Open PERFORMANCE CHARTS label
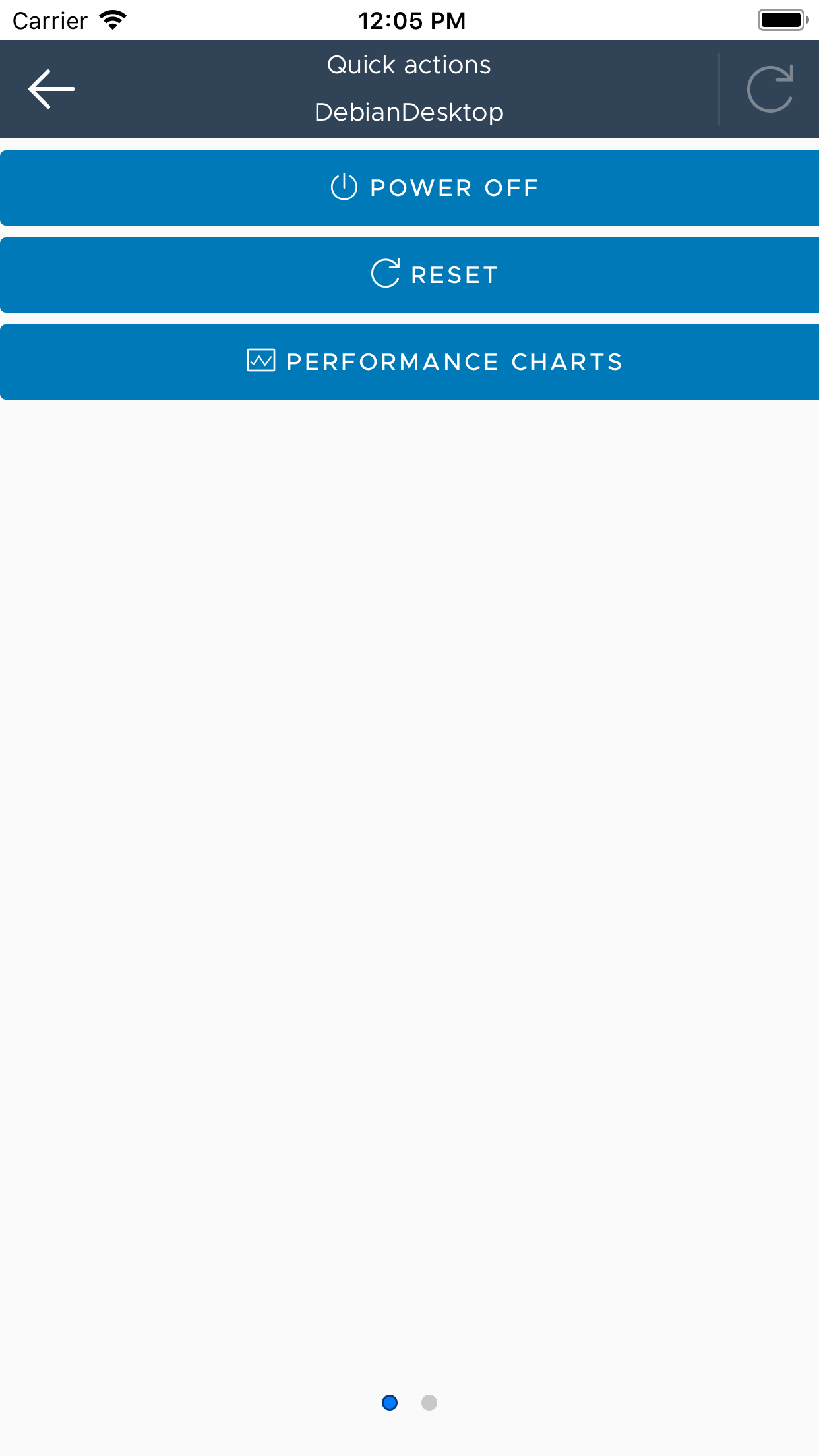 [x=454, y=362]
